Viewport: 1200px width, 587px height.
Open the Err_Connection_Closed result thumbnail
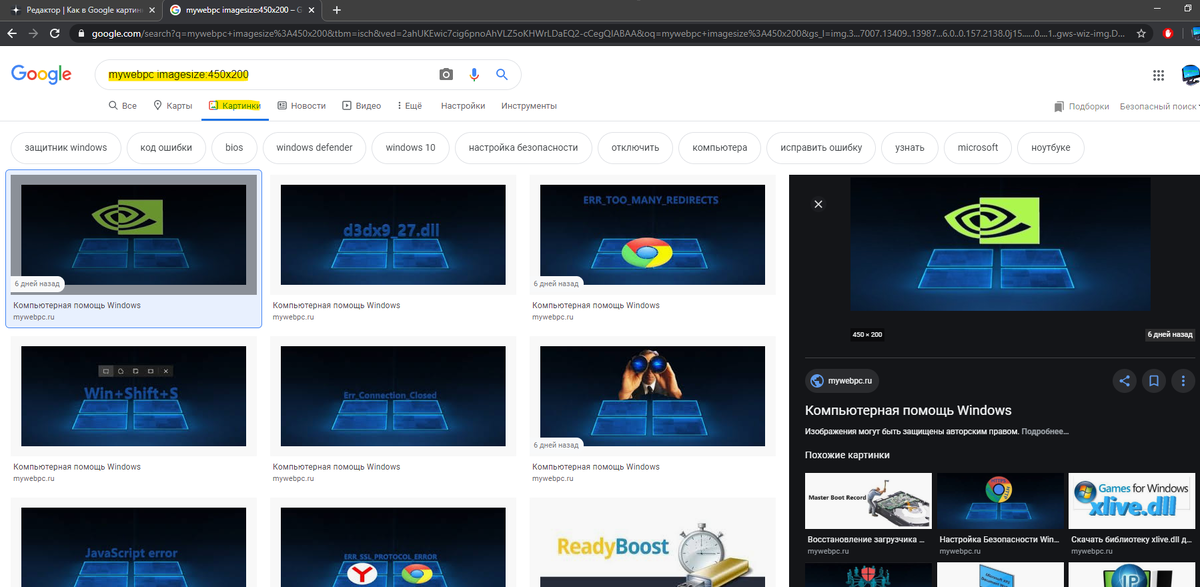pyautogui.click(x=393, y=396)
